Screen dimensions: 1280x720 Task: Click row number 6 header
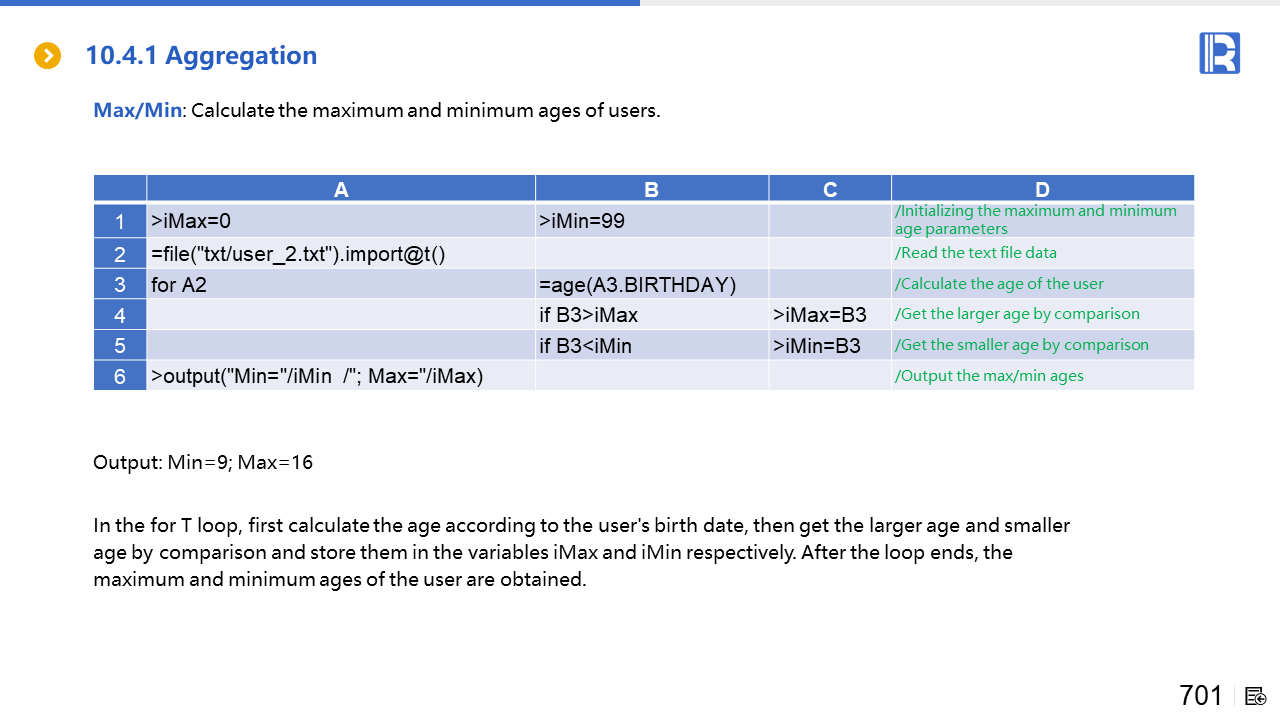pyautogui.click(x=120, y=376)
